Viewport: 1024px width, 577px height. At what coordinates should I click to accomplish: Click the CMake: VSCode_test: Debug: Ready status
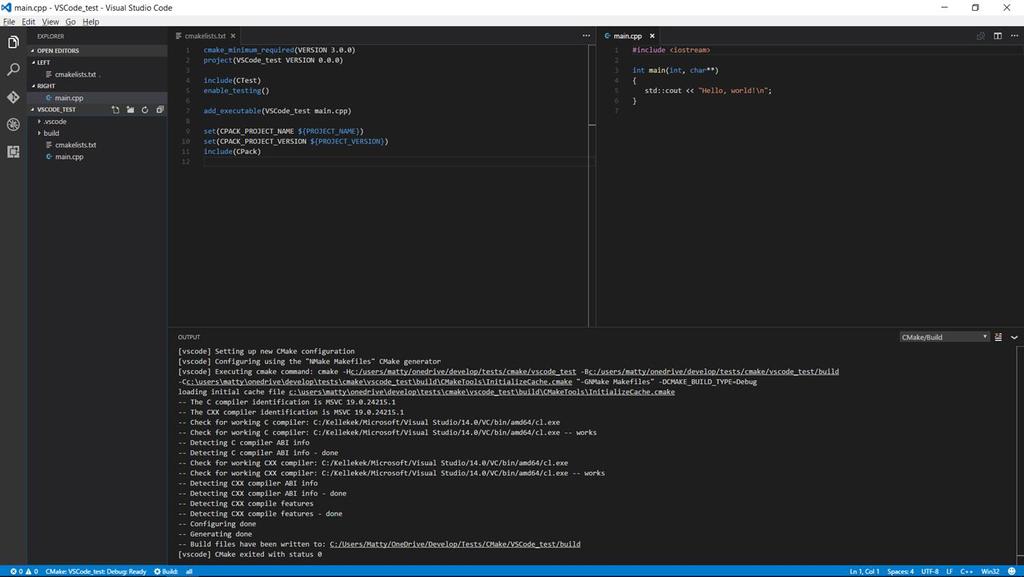pos(96,571)
